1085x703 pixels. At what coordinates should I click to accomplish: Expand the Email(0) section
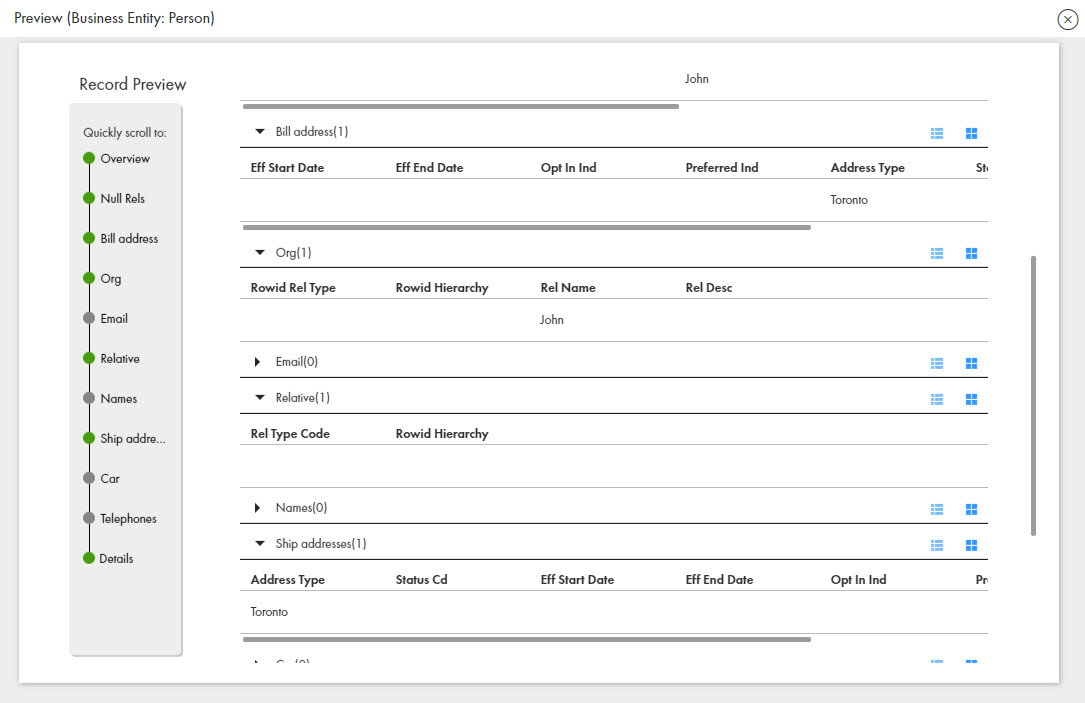257,362
